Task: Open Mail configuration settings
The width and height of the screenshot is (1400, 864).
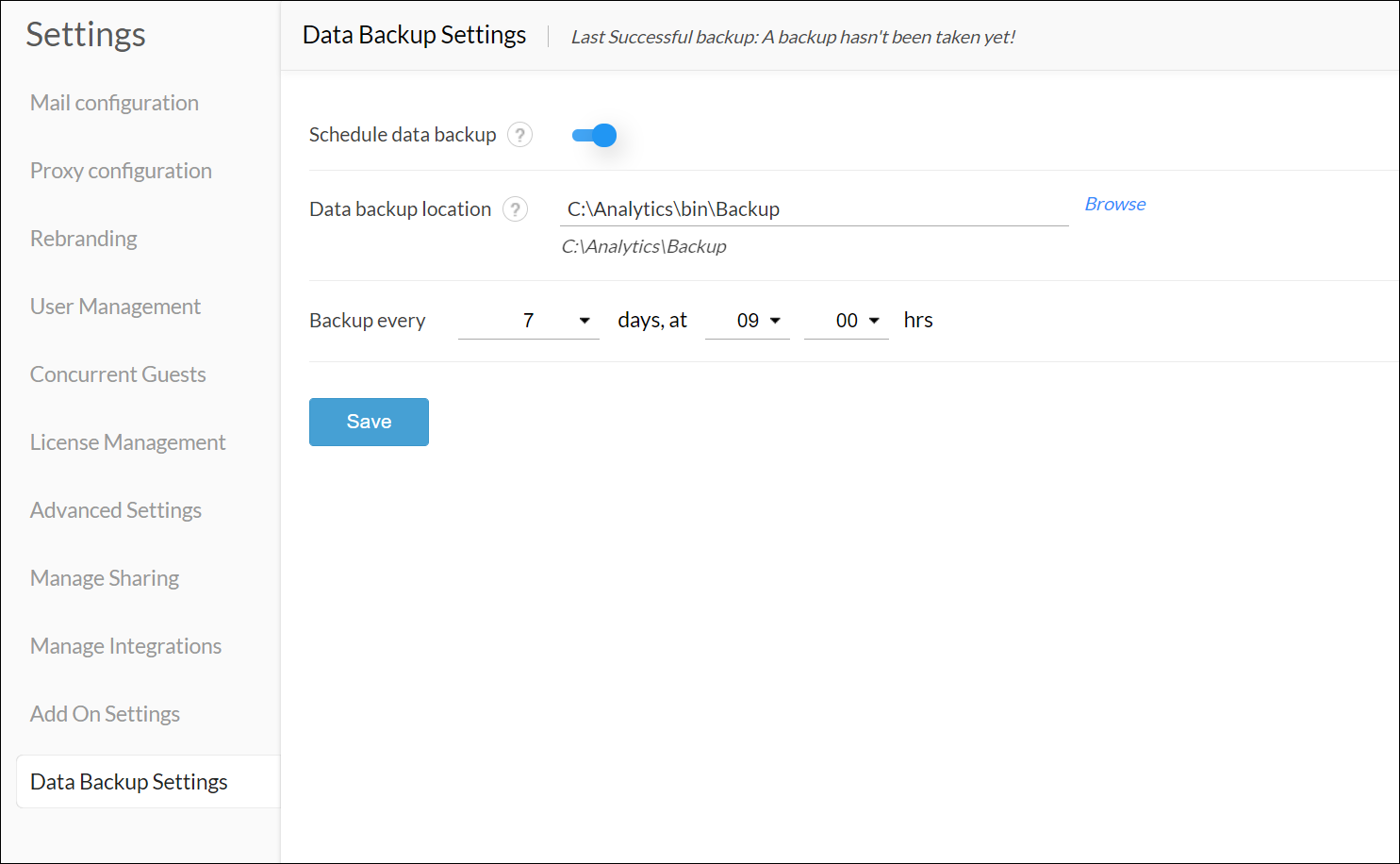Action: click(114, 103)
